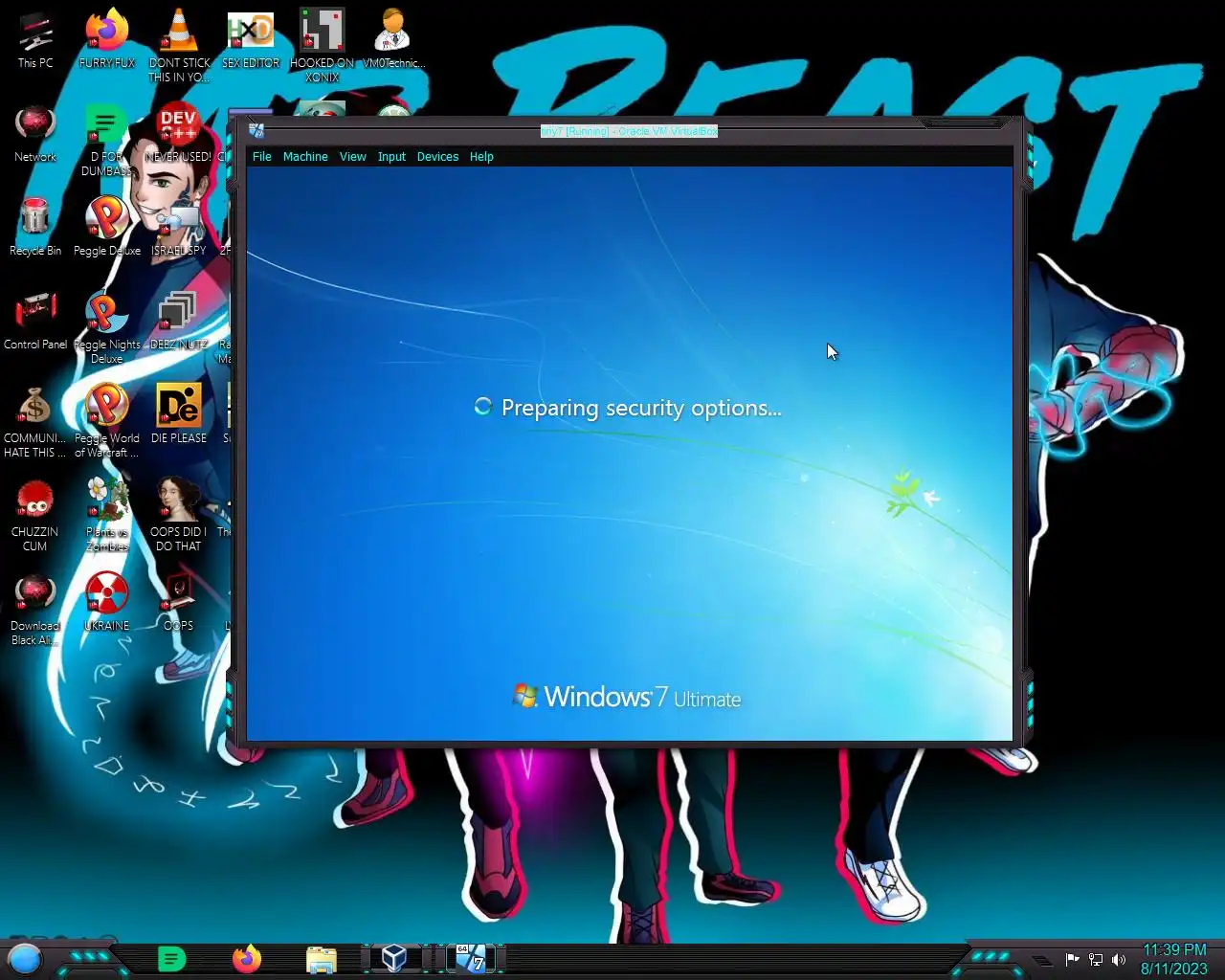Switch to VirtualBox Manager taskbar button
Image resolution: width=1225 pixels, height=980 pixels.
(394, 958)
